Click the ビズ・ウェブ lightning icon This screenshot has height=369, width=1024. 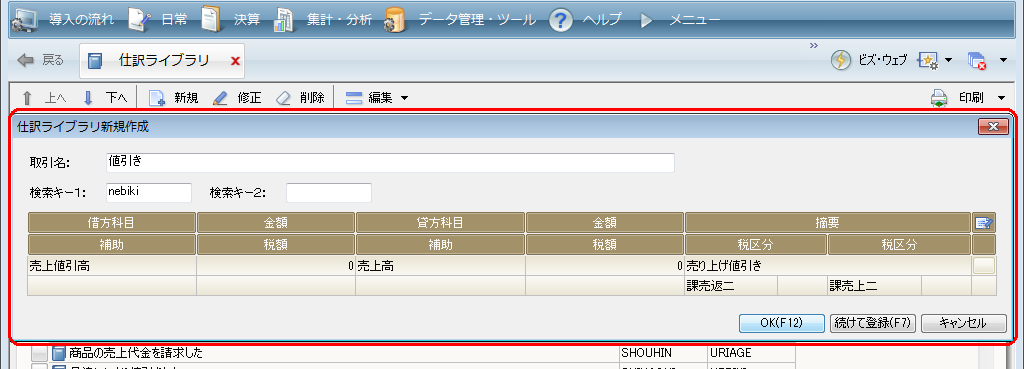(840, 61)
